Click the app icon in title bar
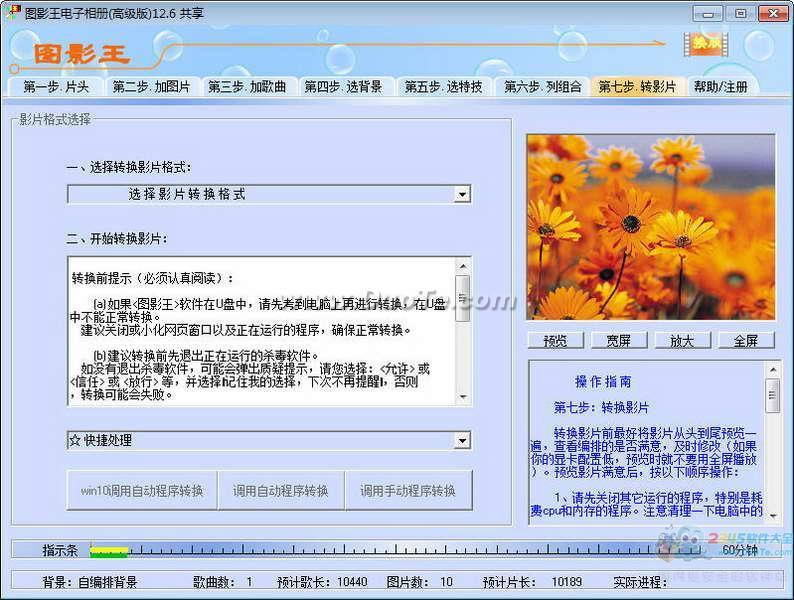Screen dimensions: 794x600 click(x=12, y=12)
